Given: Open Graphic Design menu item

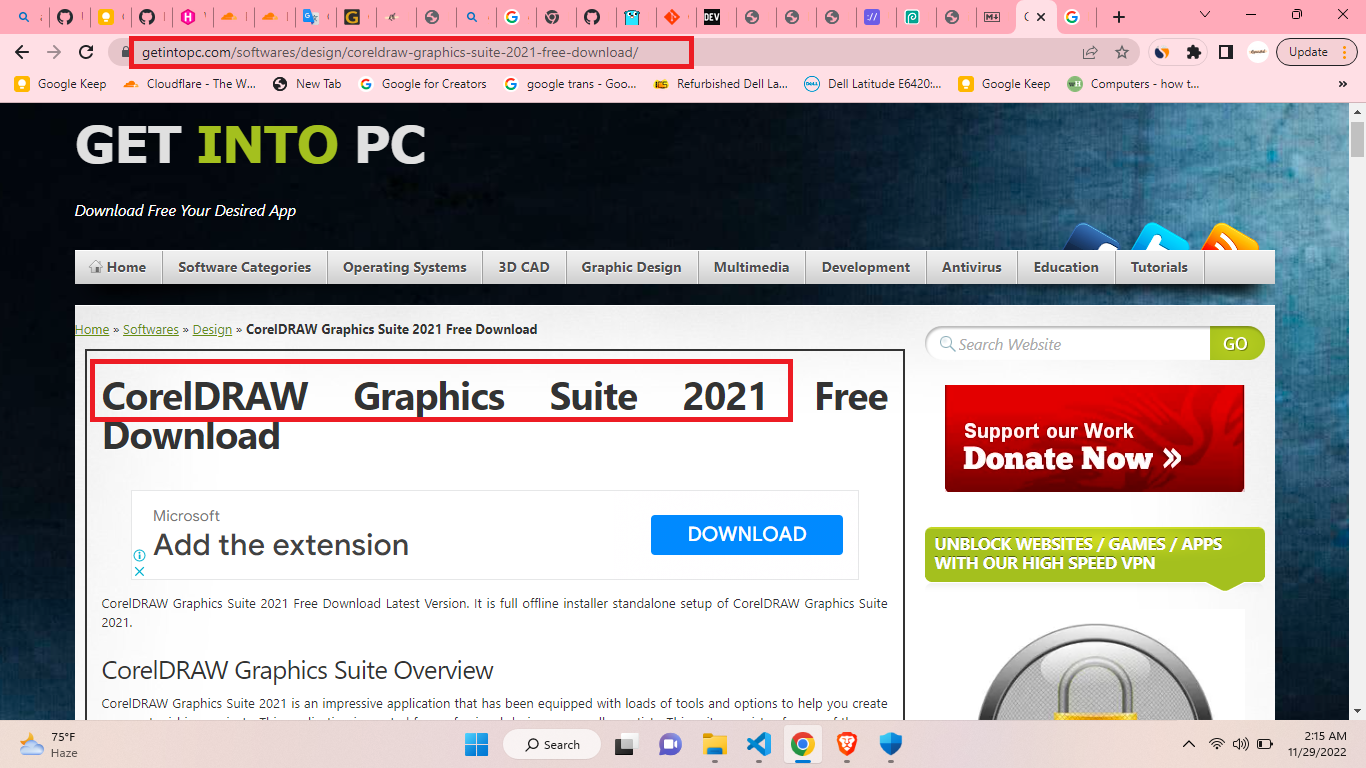Looking at the screenshot, I should 631,267.
